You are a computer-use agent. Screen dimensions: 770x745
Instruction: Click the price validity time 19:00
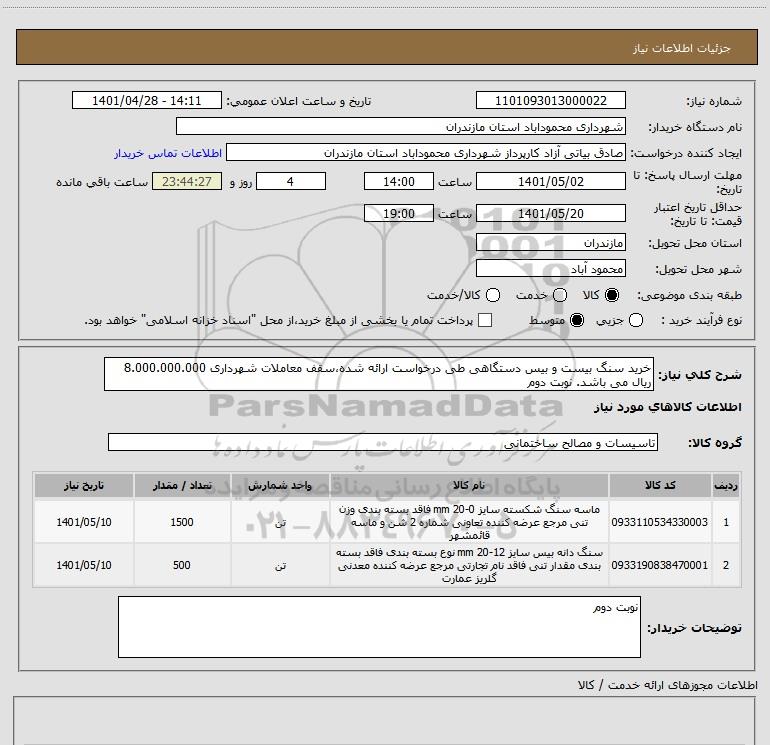pos(399,214)
